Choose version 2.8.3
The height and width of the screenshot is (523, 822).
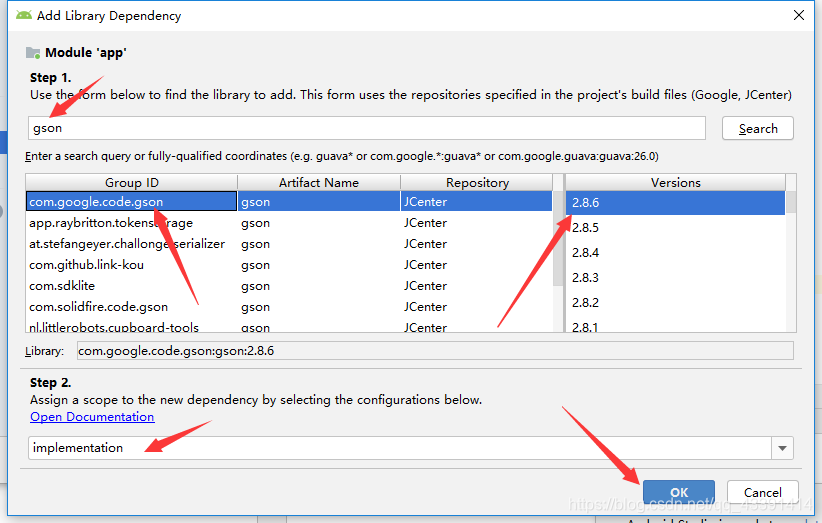(675, 278)
